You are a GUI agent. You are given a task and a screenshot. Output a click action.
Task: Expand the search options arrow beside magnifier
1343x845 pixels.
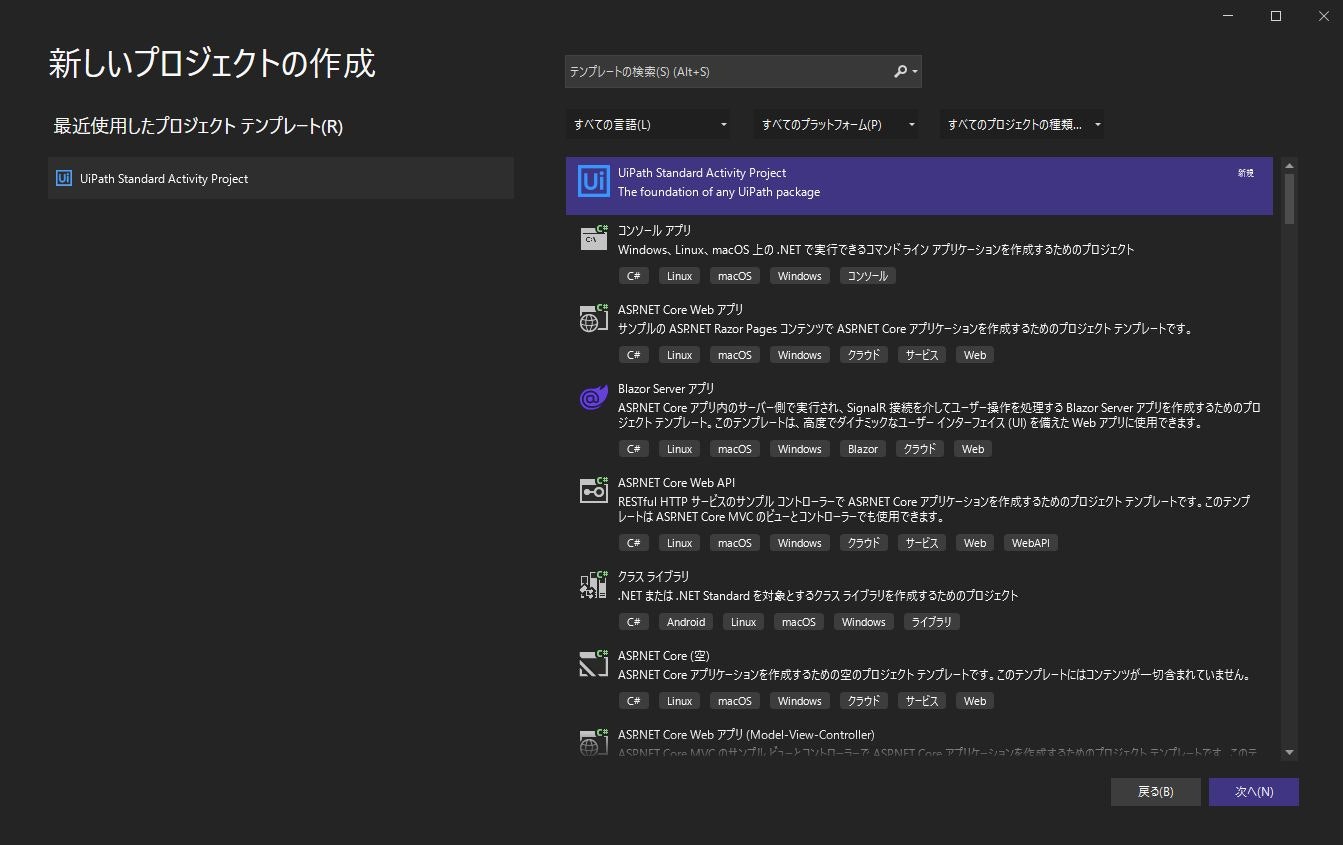tap(915, 72)
